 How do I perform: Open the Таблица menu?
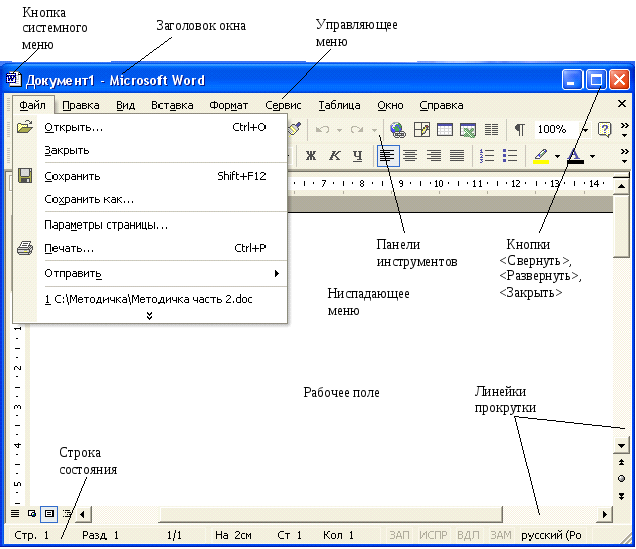coord(339,105)
